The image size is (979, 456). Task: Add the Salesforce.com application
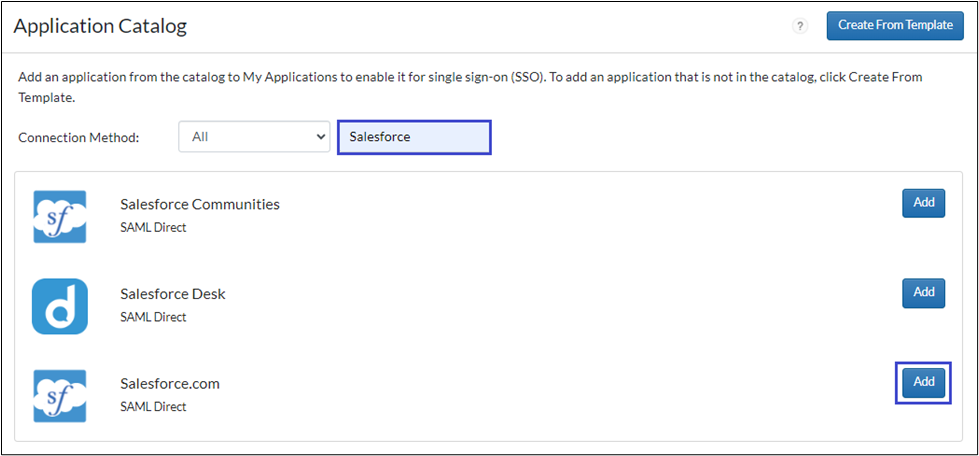coord(923,382)
